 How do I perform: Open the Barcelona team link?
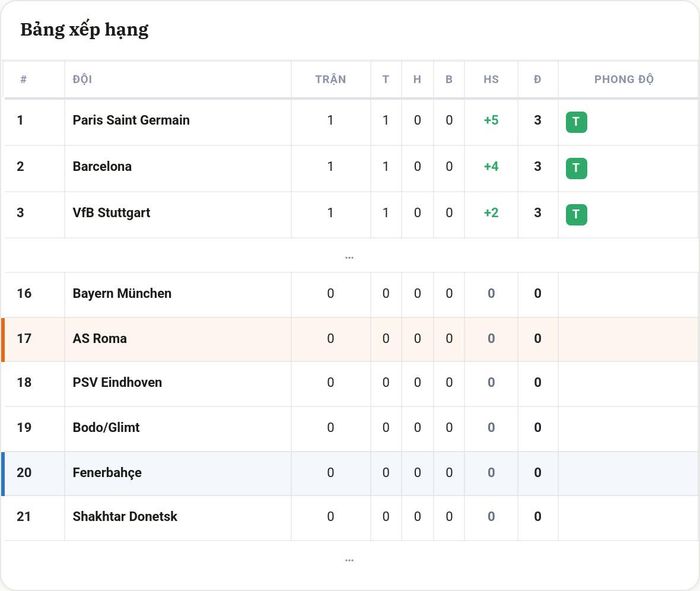(x=102, y=166)
